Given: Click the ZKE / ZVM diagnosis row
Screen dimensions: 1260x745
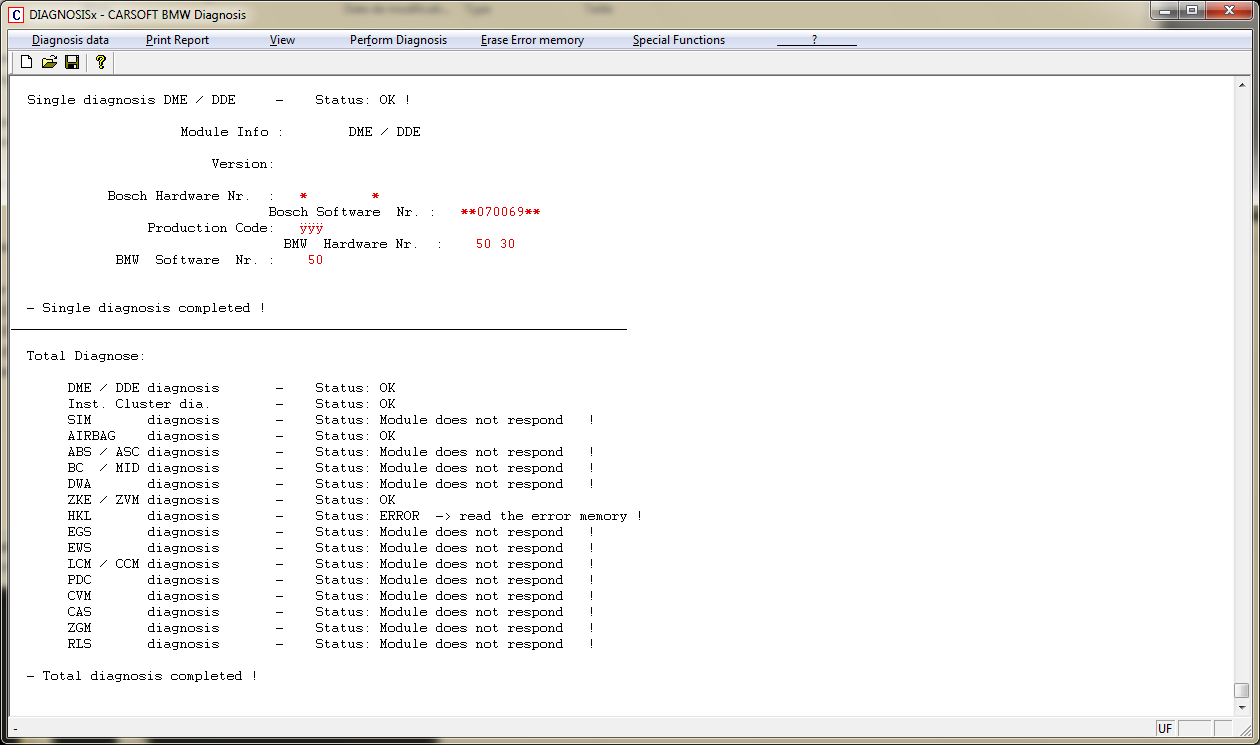Looking at the screenshot, I should pyautogui.click(x=231, y=500).
